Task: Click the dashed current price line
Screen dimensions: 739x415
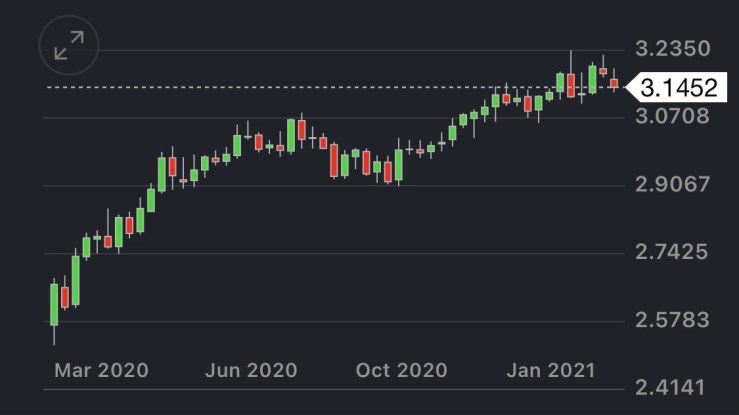Action: pos(300,87)
